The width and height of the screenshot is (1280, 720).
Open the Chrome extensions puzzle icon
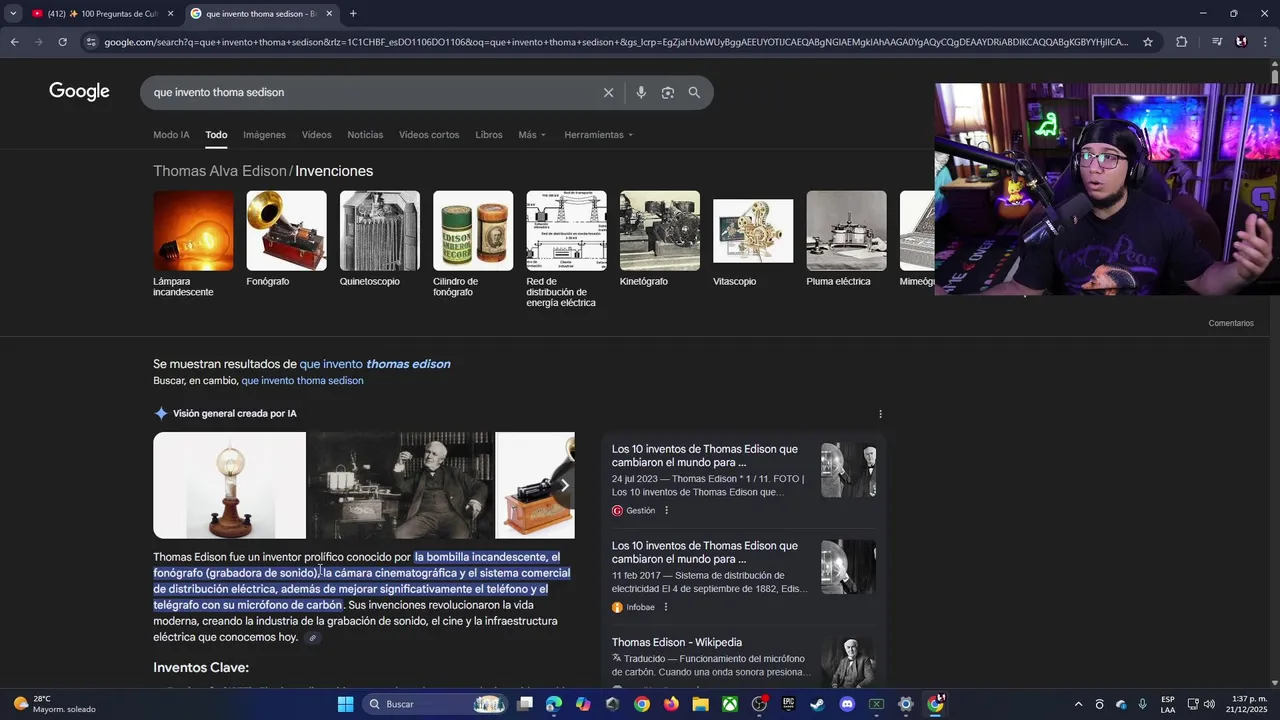click(x=1181, y=42)
